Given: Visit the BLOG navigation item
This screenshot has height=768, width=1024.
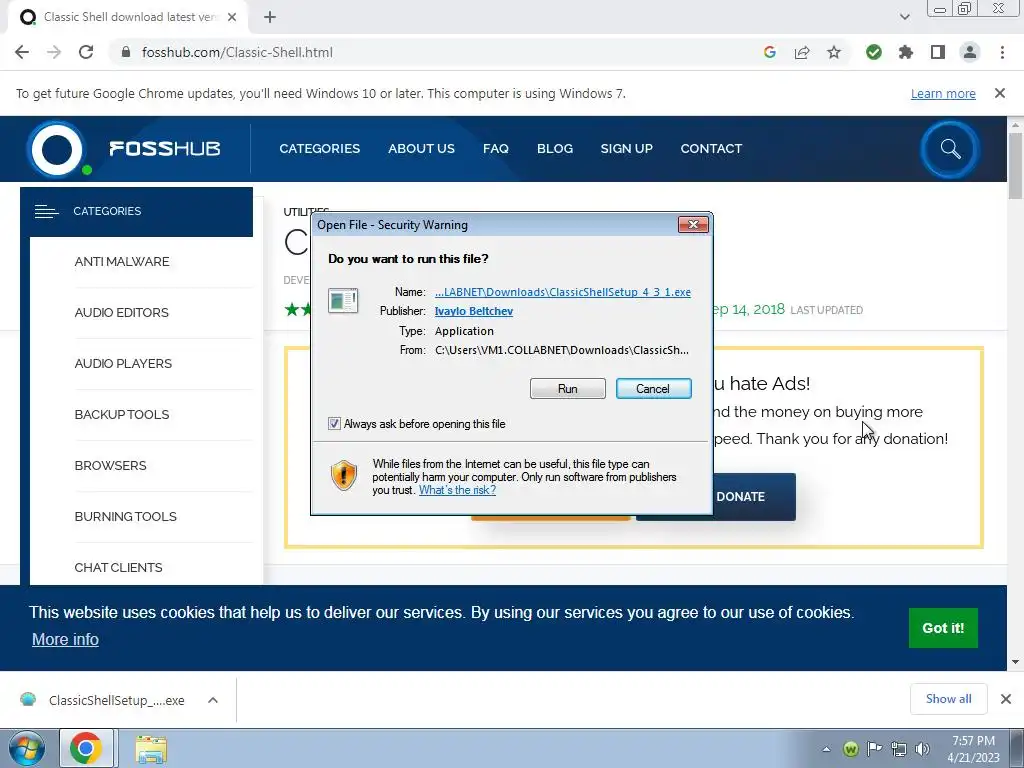Looking at the screenshot, I should click(x=554, y=148).
